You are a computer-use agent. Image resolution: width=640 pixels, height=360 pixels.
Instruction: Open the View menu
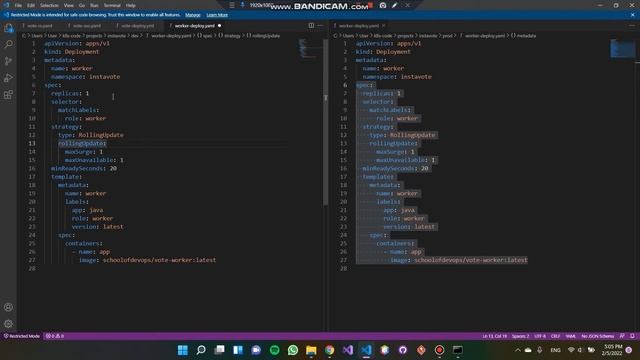69,5
